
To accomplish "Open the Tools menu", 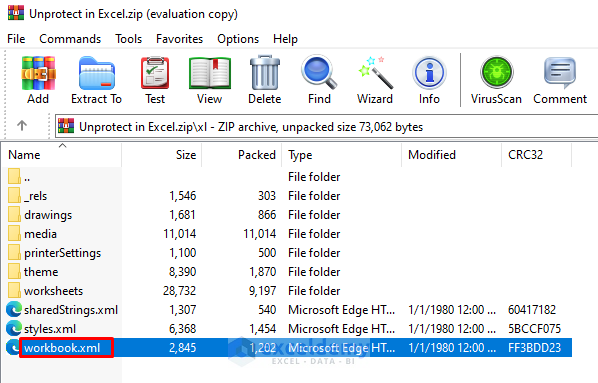I will tap(129, 39).
